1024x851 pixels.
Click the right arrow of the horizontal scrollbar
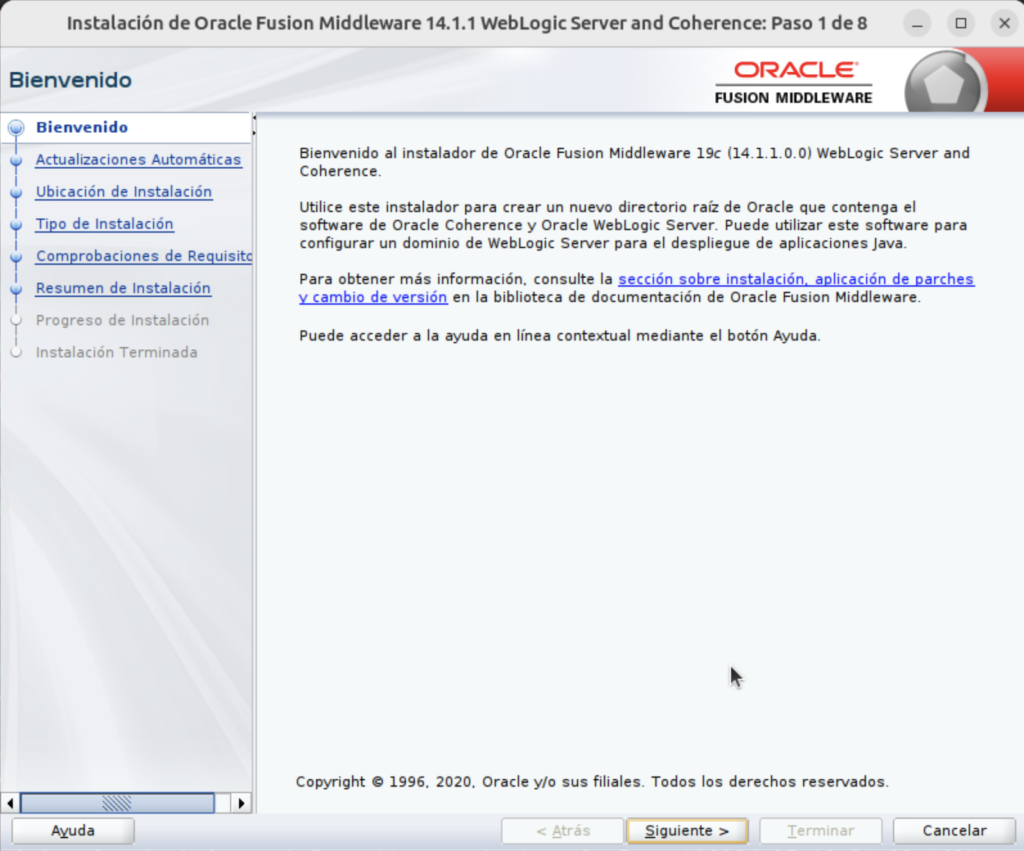(x=241, y=802)
